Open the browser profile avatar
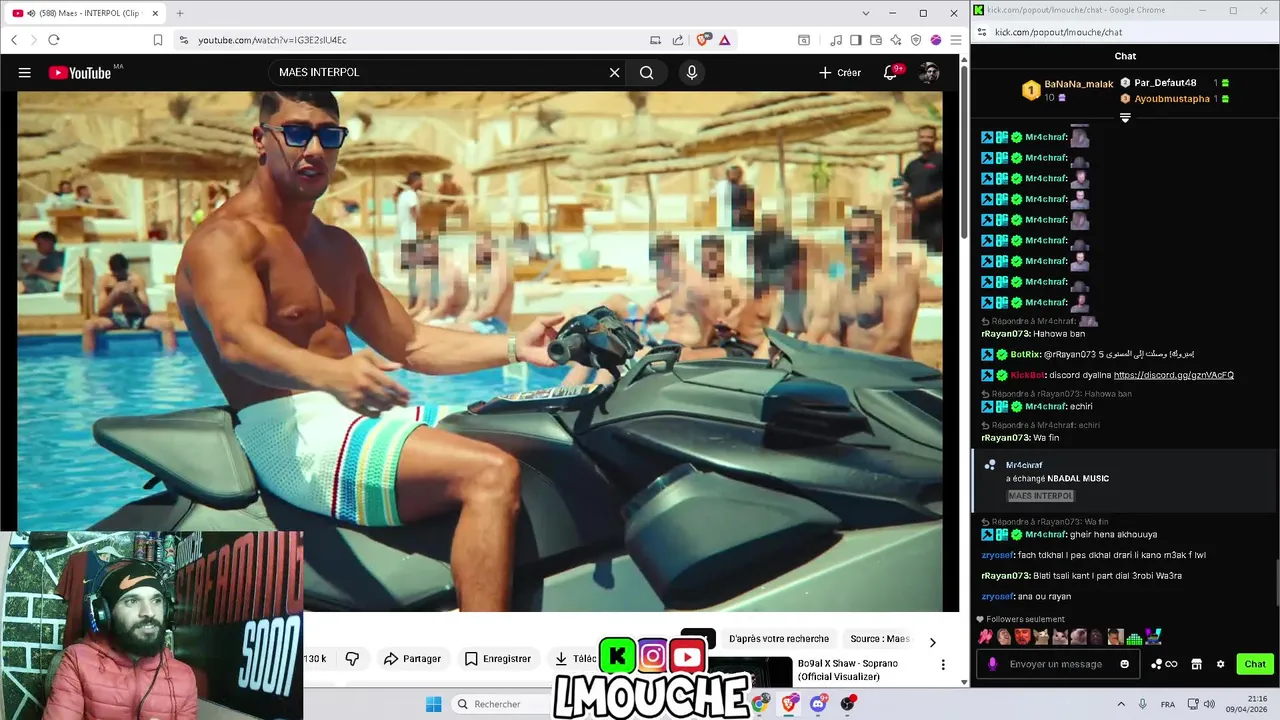1280x720 pixels. (x=936, y=40)
